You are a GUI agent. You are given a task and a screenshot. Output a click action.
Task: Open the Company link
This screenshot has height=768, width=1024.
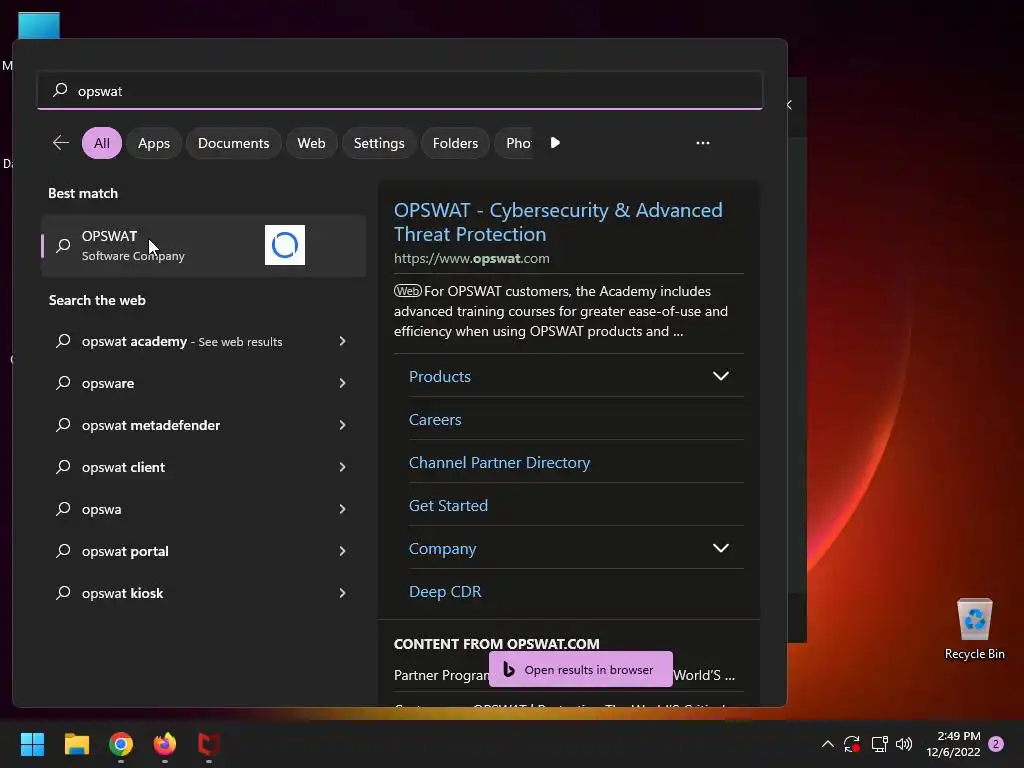(x=442, y=549)
